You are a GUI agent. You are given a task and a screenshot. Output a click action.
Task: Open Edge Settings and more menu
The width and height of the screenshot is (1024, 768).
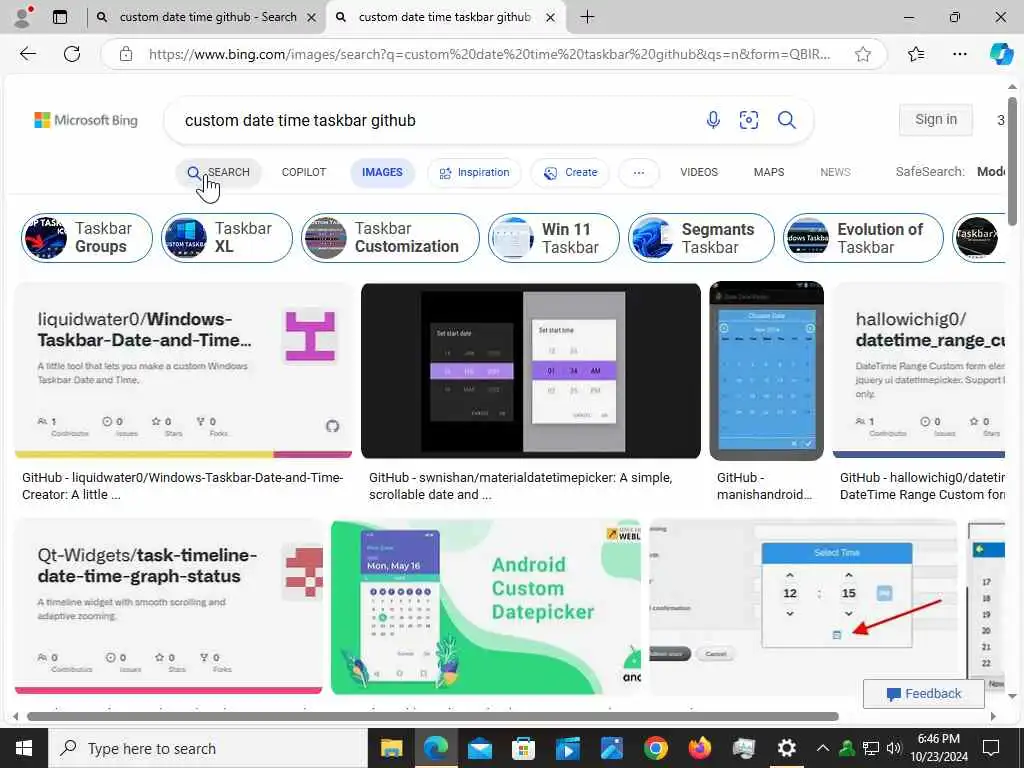[x=959, y=54]
